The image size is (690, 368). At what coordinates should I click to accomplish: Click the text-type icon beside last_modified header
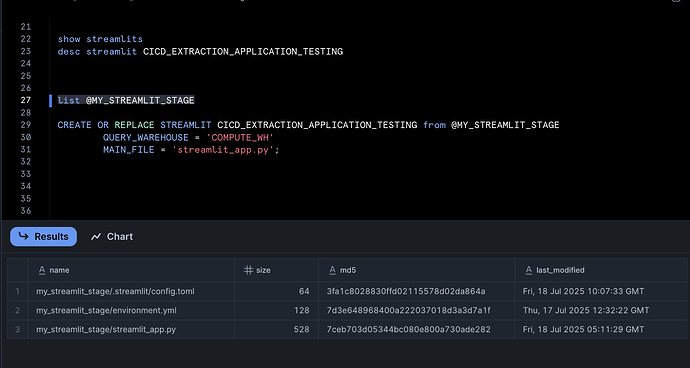(x=529, y=270)
